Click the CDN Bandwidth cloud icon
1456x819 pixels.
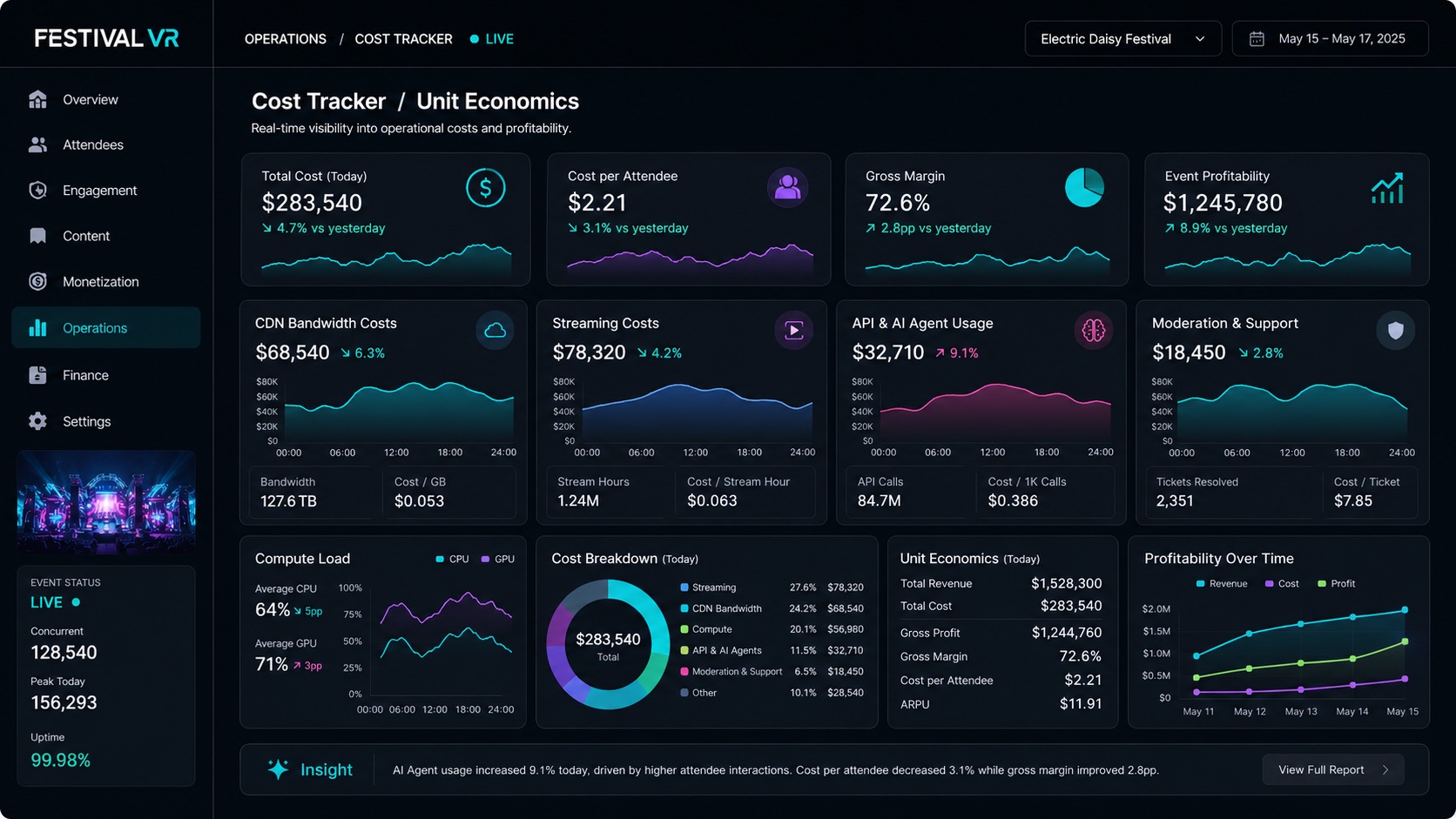click(495, 331)
